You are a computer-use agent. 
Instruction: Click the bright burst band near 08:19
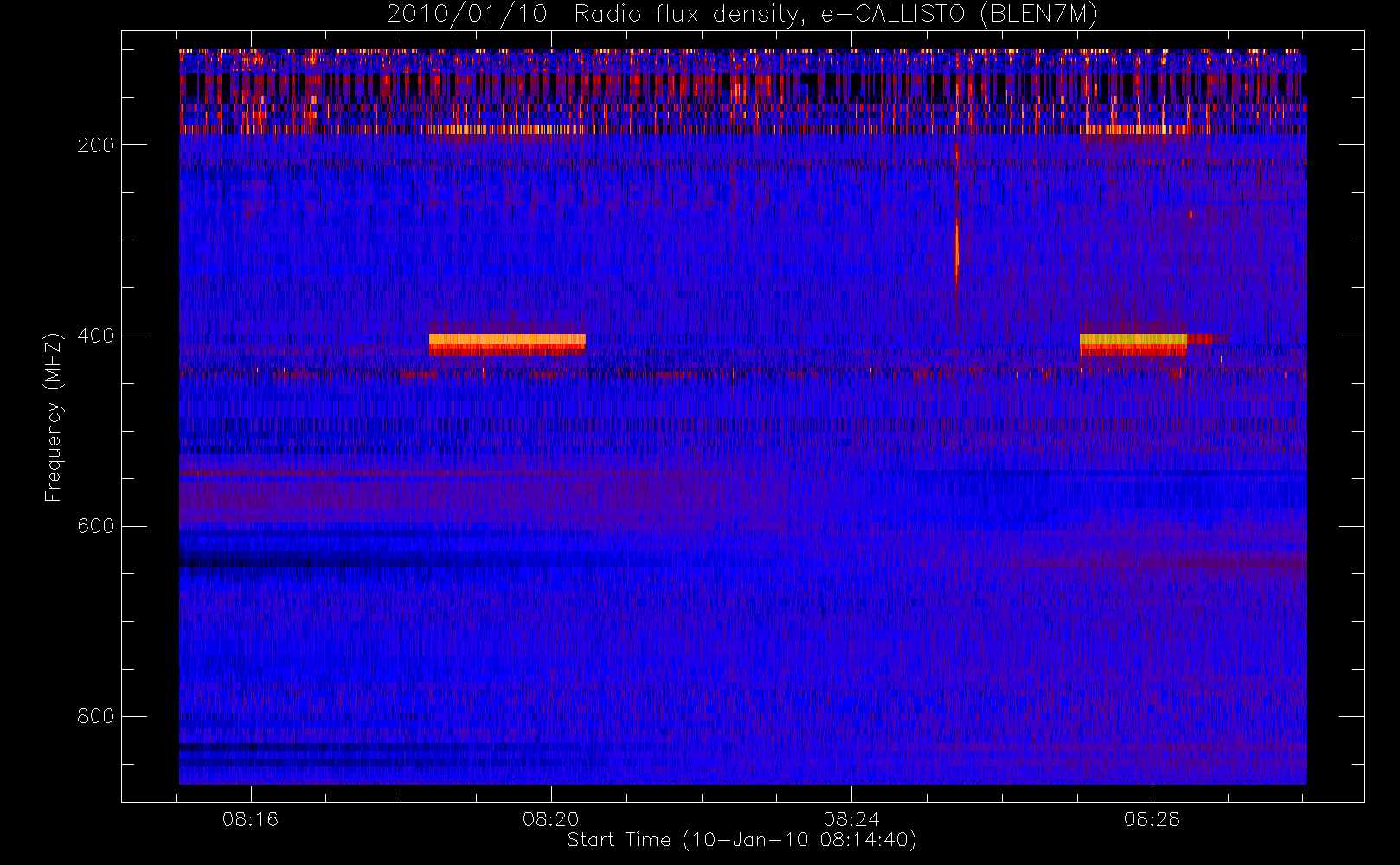coord(507,344)
